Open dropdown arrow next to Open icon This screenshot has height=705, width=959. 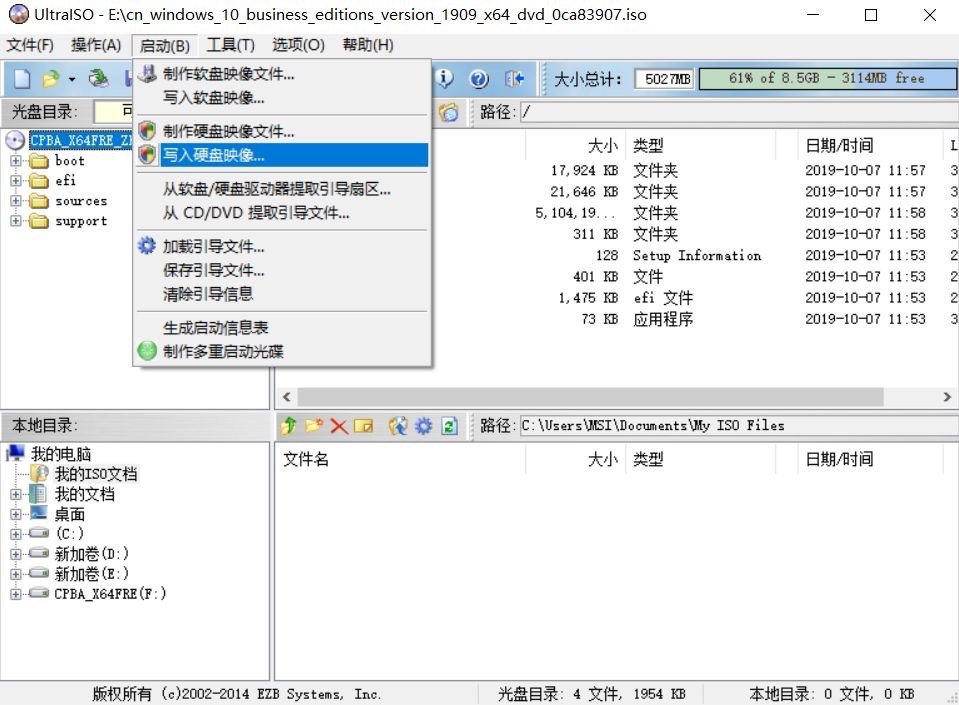72,79
